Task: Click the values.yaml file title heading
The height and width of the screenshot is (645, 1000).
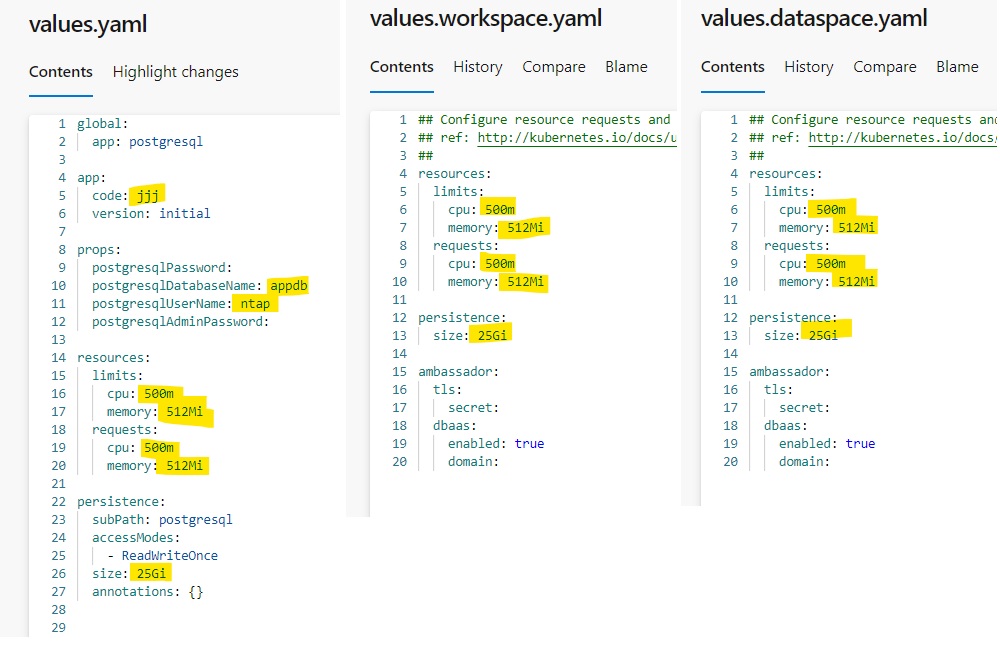Action: tap(89, 25)
